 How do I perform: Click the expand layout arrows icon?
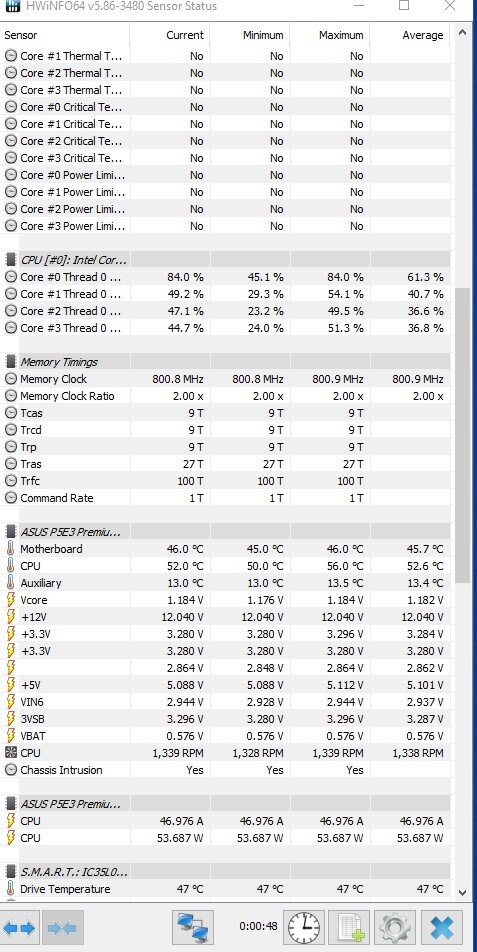click(19, 928)
